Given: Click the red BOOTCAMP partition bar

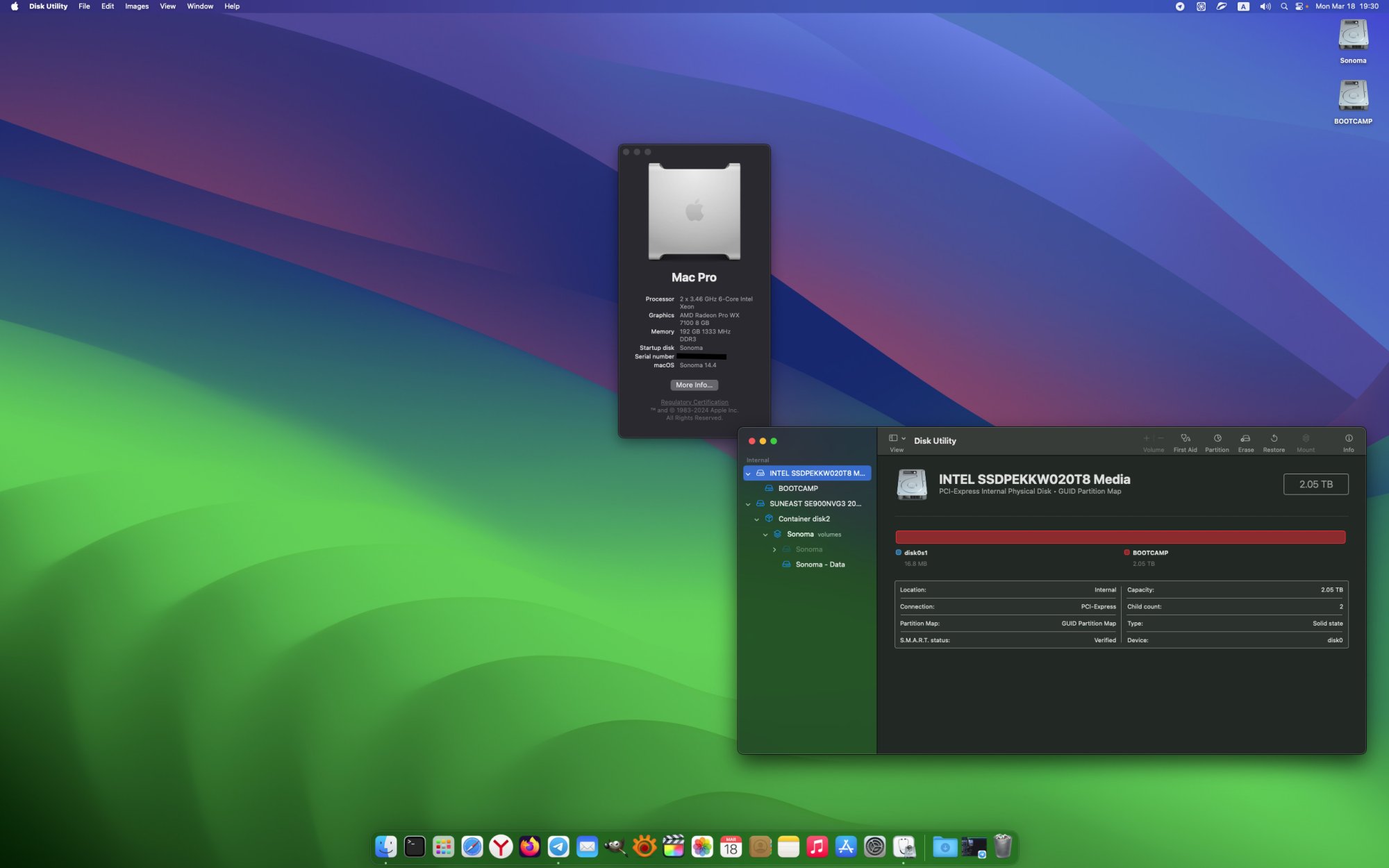Looking at the screenshot, I should (x=1120, y=537).
